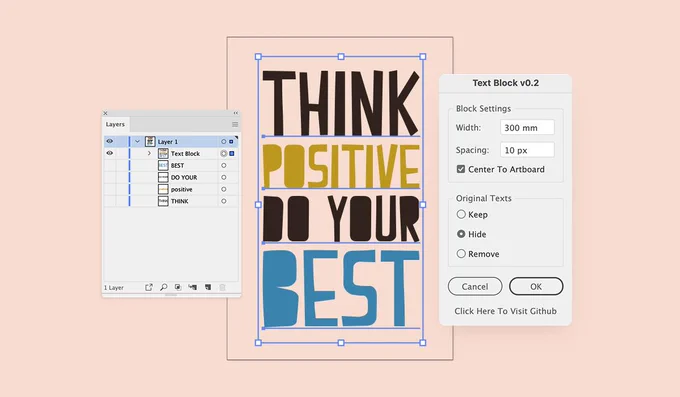Click Make/Release Clipping Mask icon
The width and height of the screenshot is (680, 397).
178,287
